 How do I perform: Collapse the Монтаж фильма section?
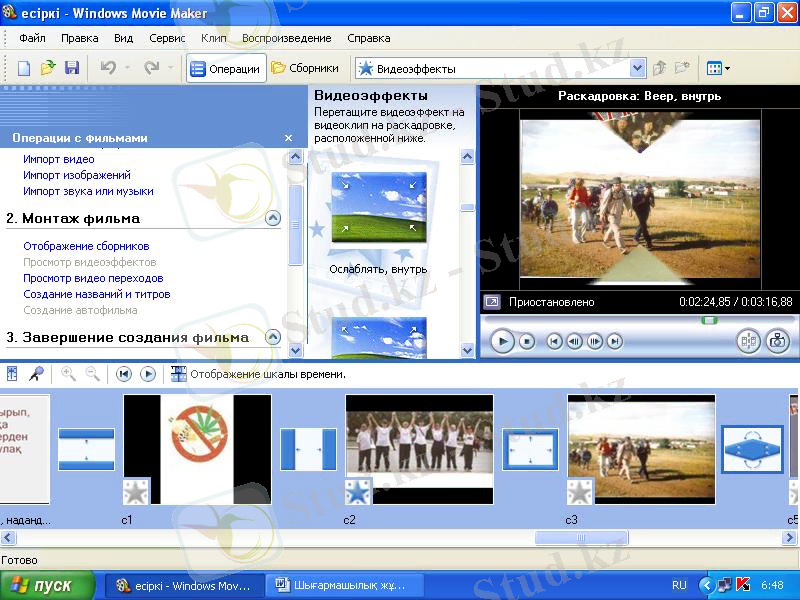click(273, 218)
